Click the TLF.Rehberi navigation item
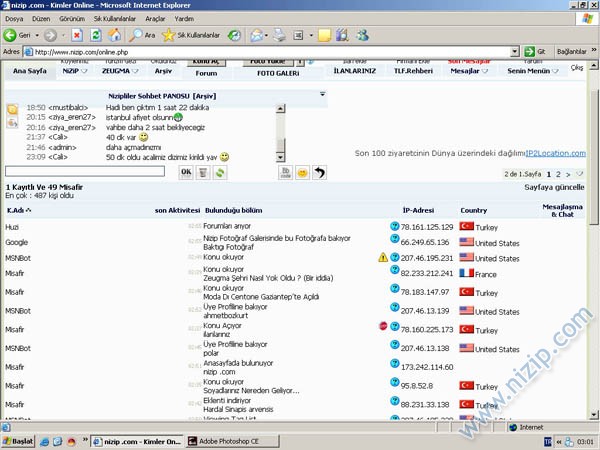 coord(413,71)
